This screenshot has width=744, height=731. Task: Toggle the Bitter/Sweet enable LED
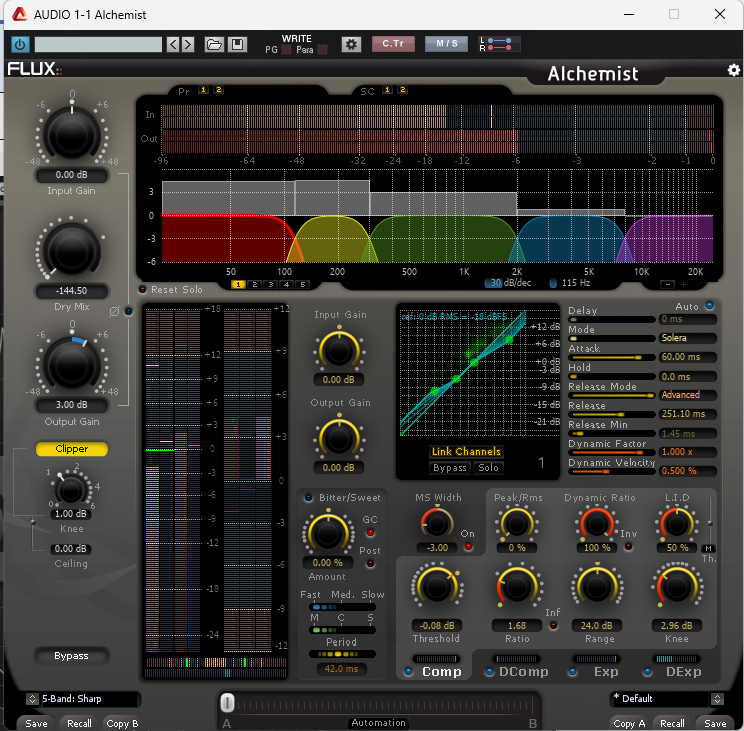[308, 497]
